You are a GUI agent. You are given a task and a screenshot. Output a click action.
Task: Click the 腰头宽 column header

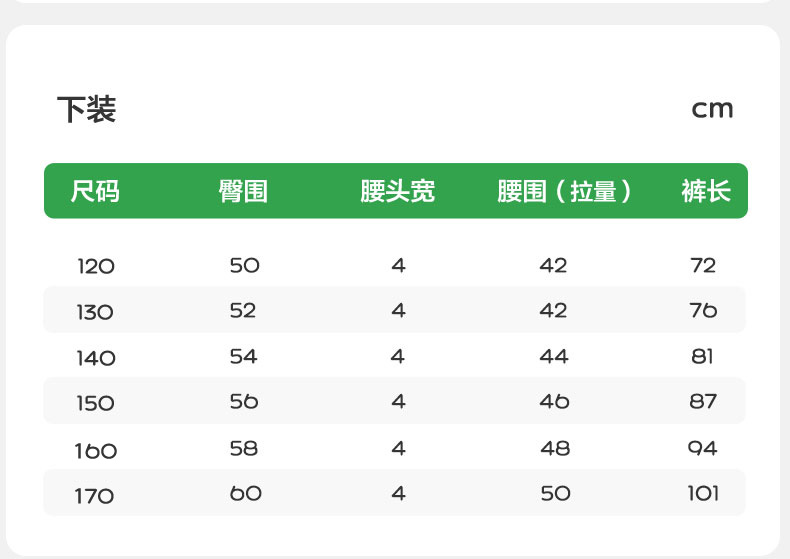(x=398, y=191)
